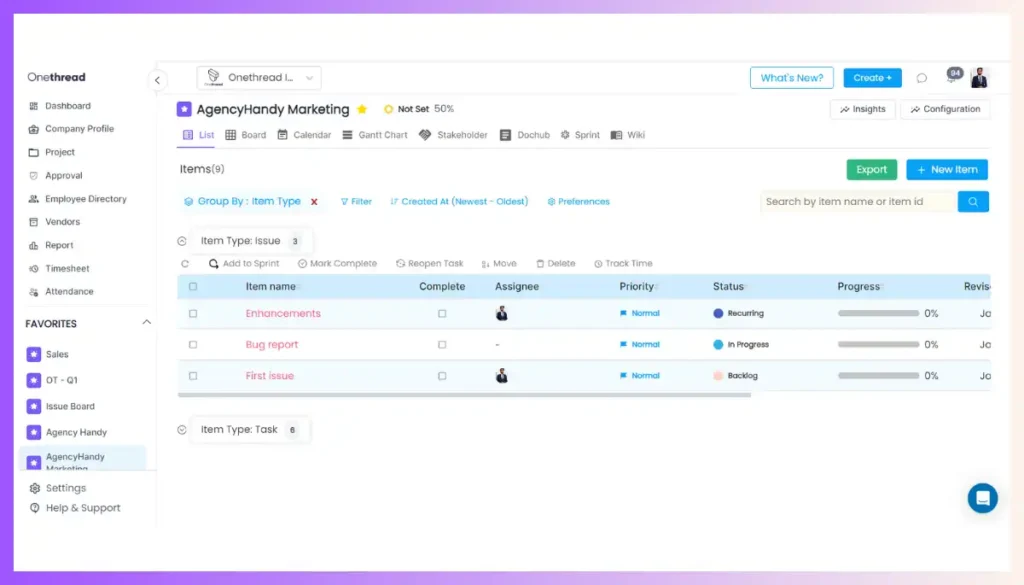Expand the Item Type: Task group
Image resolution: width=1024 pixels, height=585 pixels.
tap(182, 430)
